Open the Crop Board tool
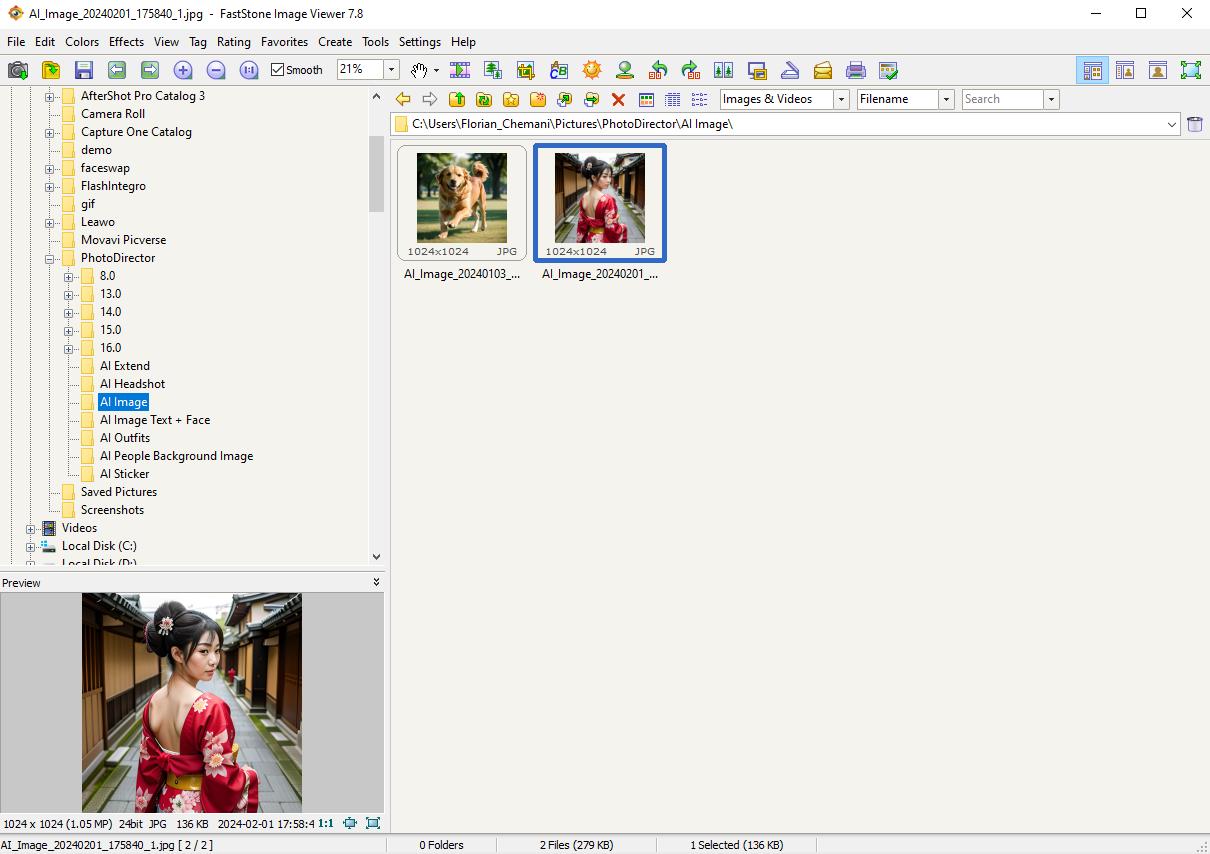This screenshot has width=1210, height=854. (x=525, y=70)
